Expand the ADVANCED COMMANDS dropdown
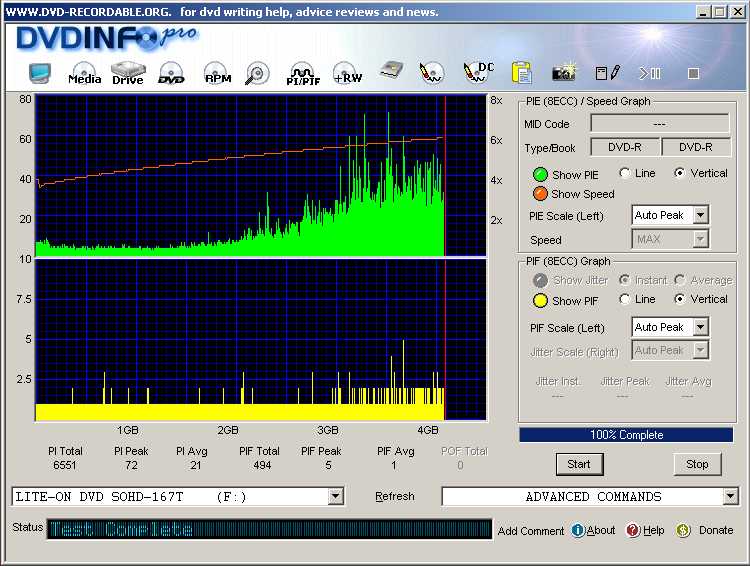 point(730,497)
